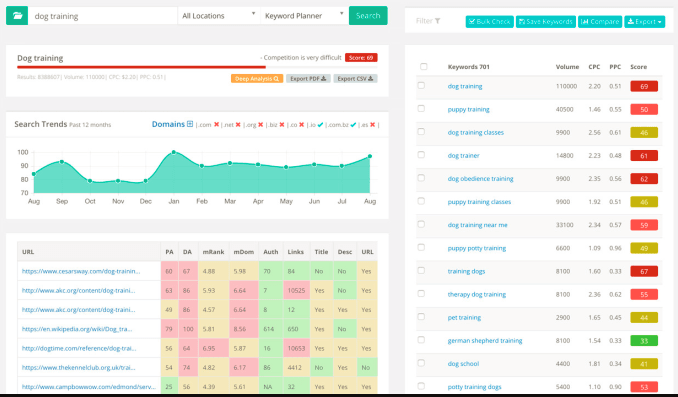Open the All Locations dropdown
The width and height of the screenshot is (678, 397).
(x=219, y=16)
